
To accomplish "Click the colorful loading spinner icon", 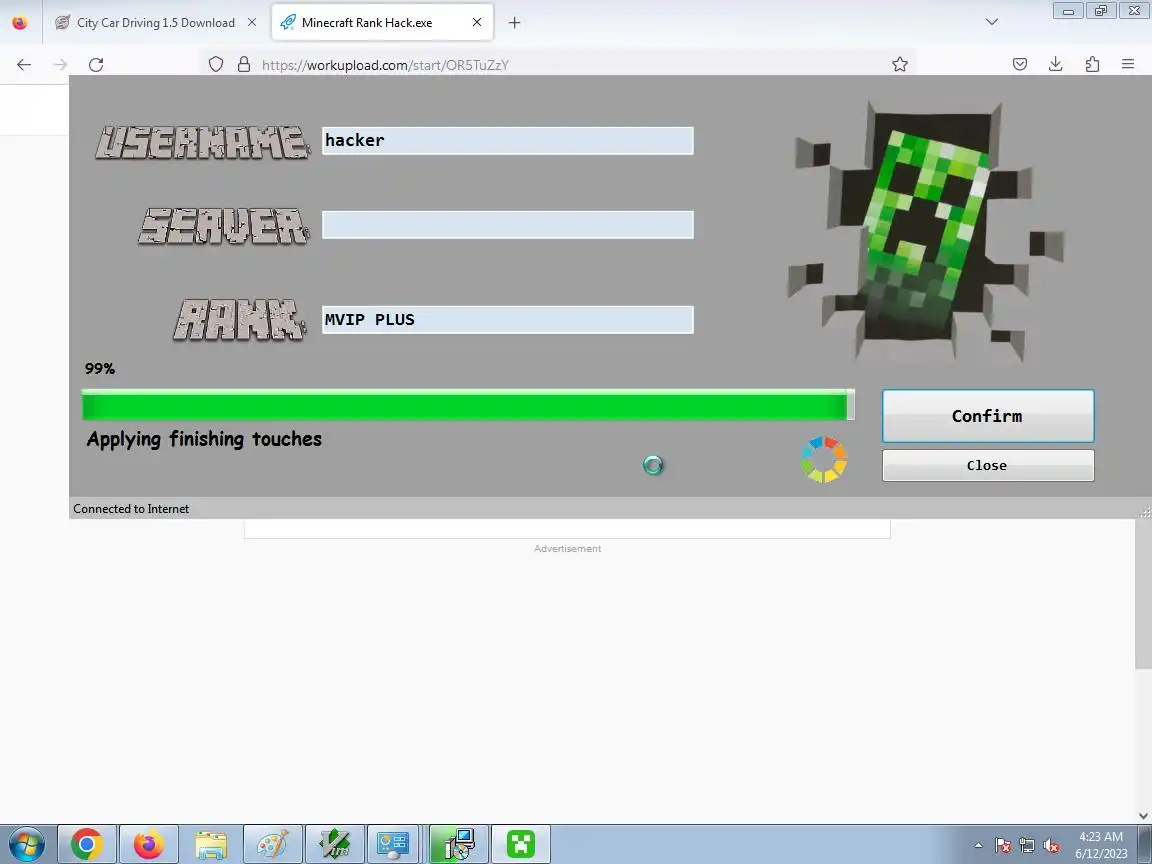I will tap(824, 460).
